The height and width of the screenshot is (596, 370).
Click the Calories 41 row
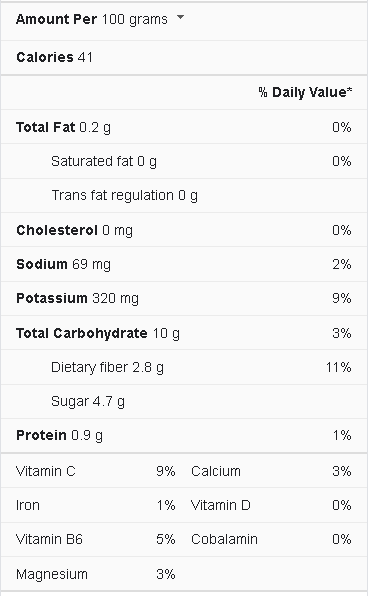(x=184, y=57)
